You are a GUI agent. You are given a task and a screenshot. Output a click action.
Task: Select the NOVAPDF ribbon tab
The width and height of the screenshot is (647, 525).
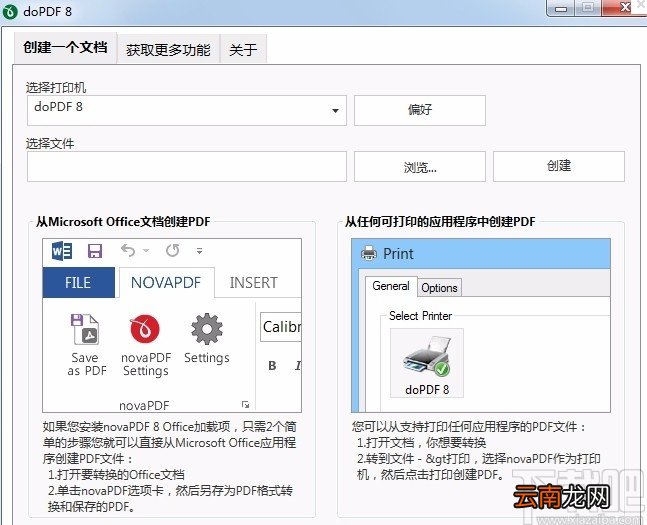click(x=166, y=283)
